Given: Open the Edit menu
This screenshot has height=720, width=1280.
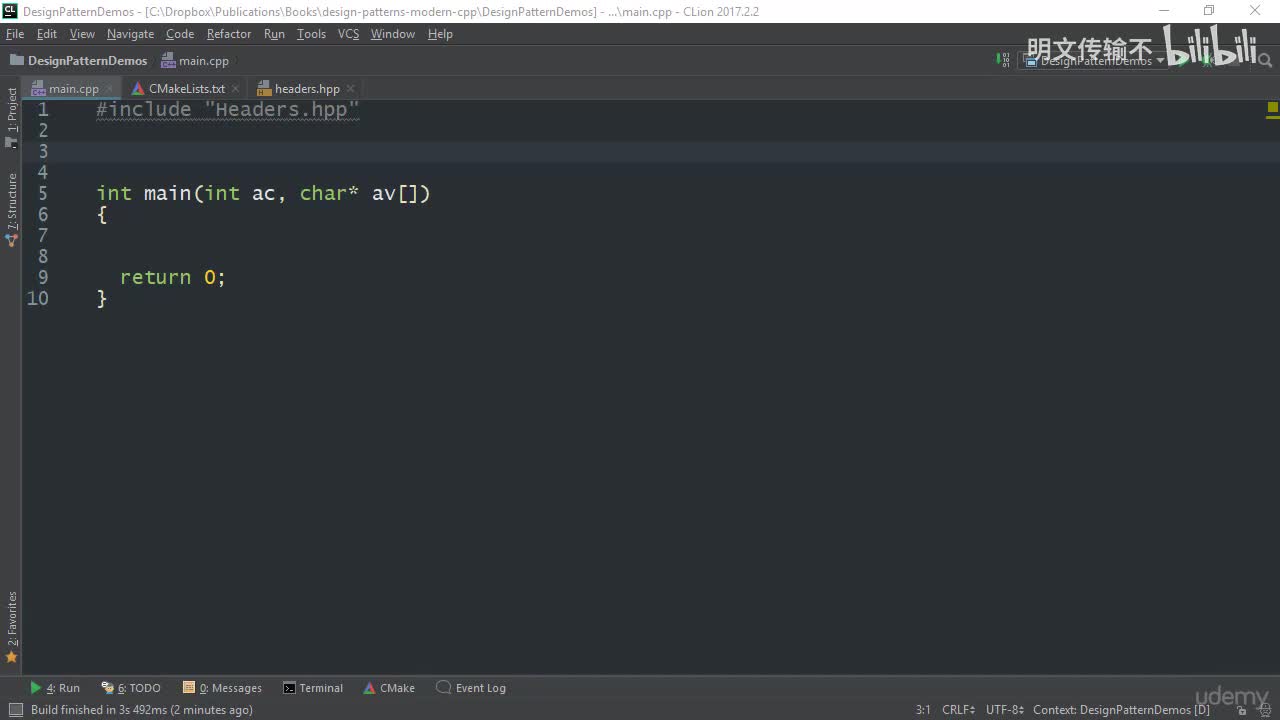Looking at the screenshot, I should click(x=47, y=34).
